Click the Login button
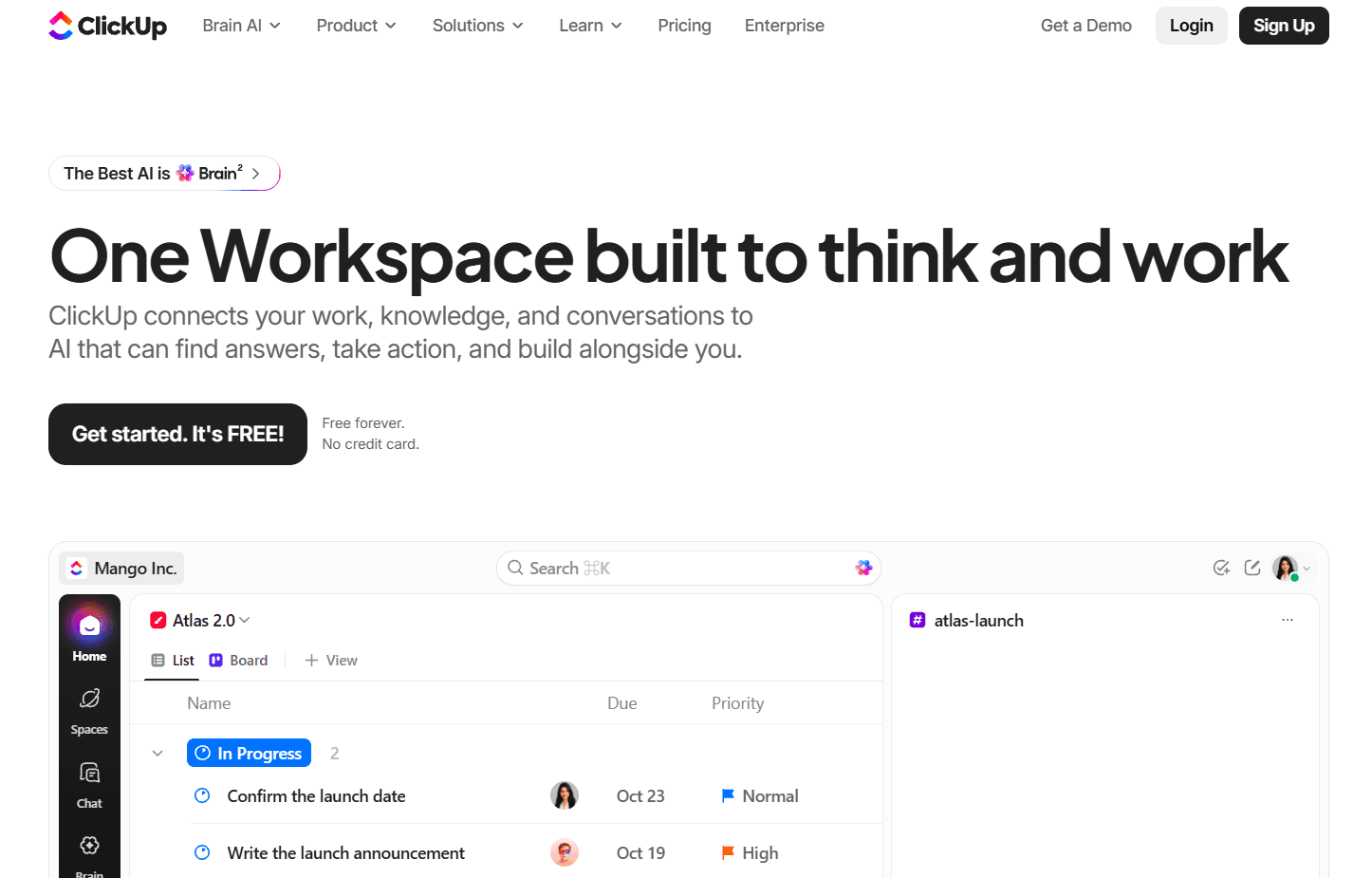 [x=1192, y=26]
